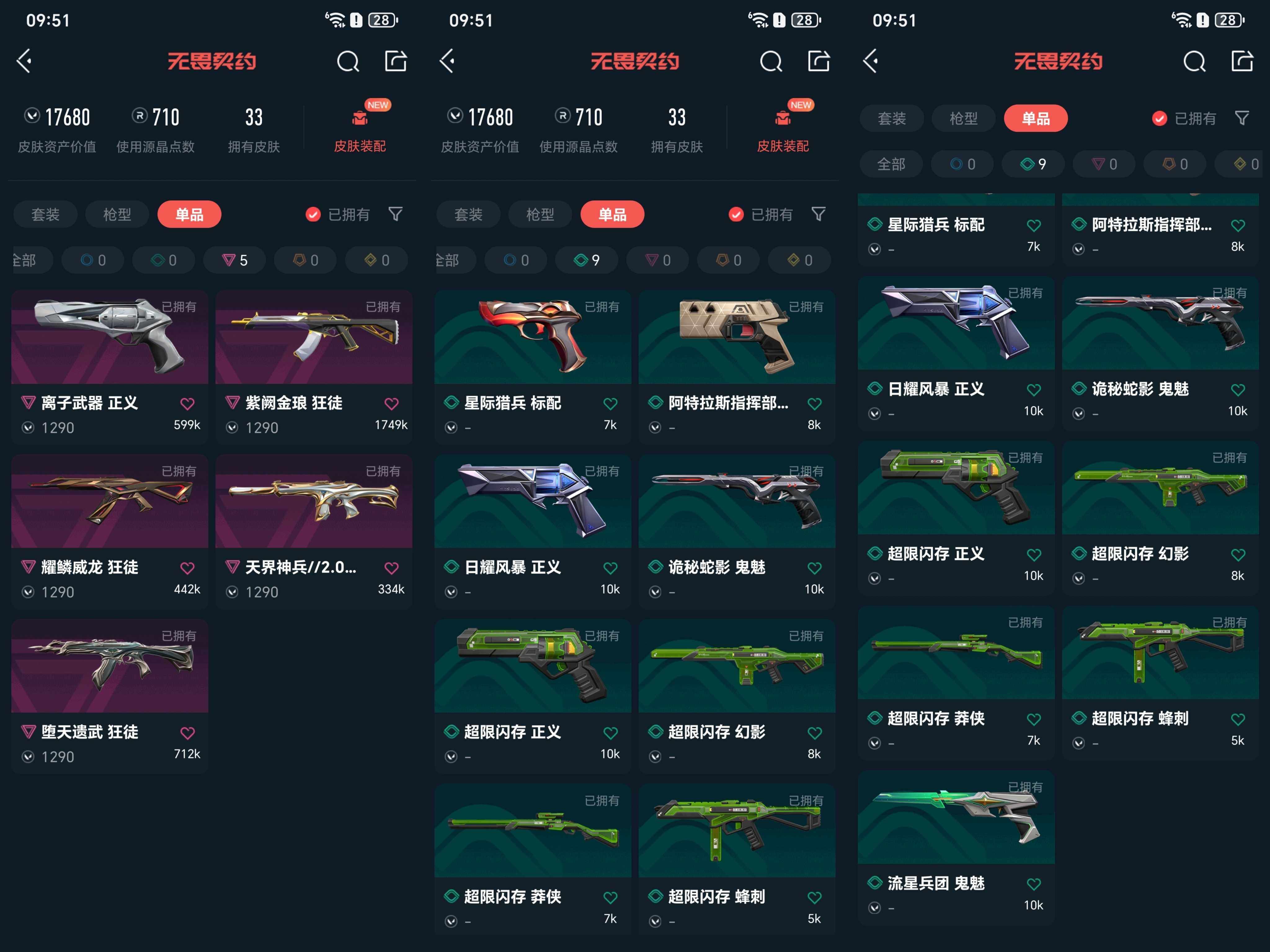Open the 天界神兵//2.0 skin thumbnail
This screenshot has width=1270, height=952.
click(x=314, y=501)
